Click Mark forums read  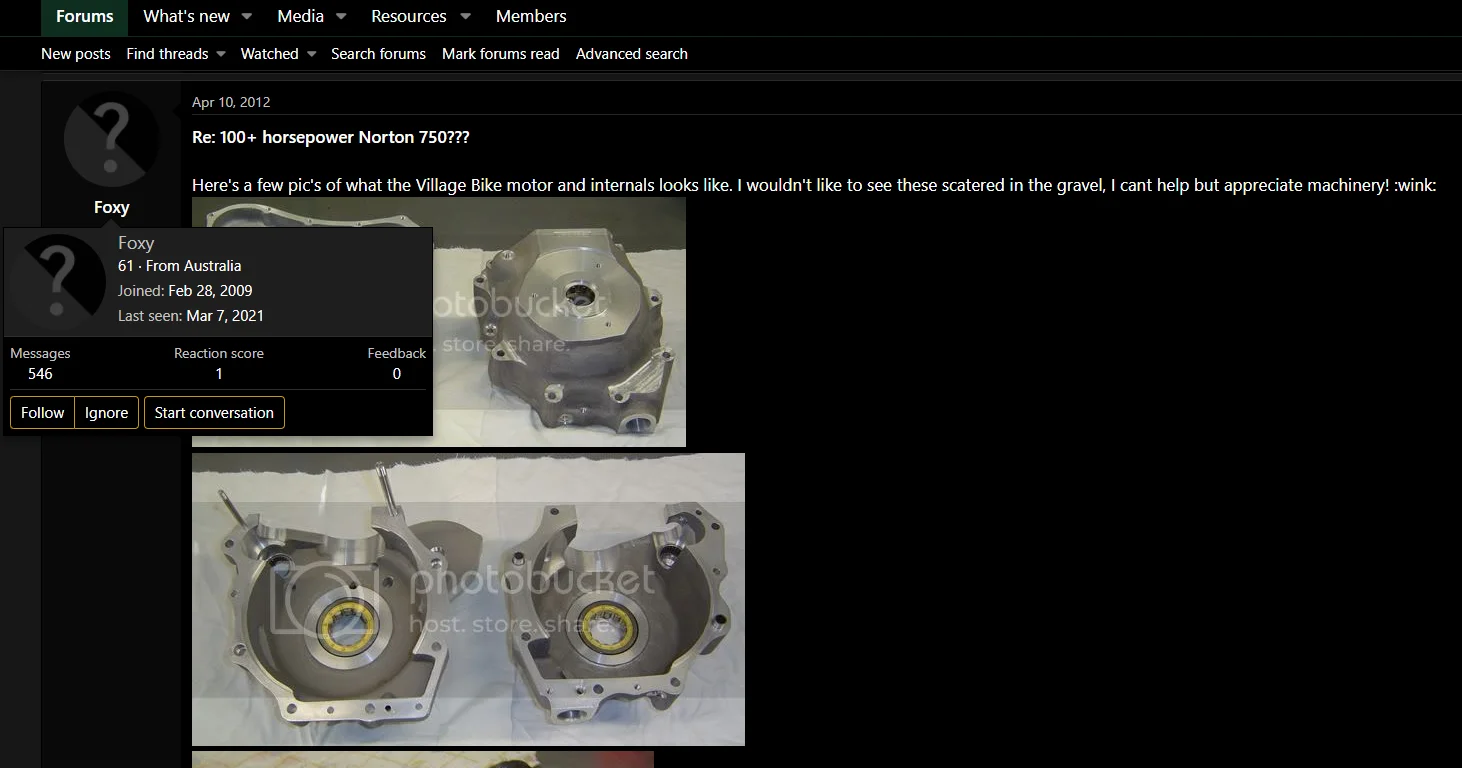pyautogui.click(x=500, y=54)
